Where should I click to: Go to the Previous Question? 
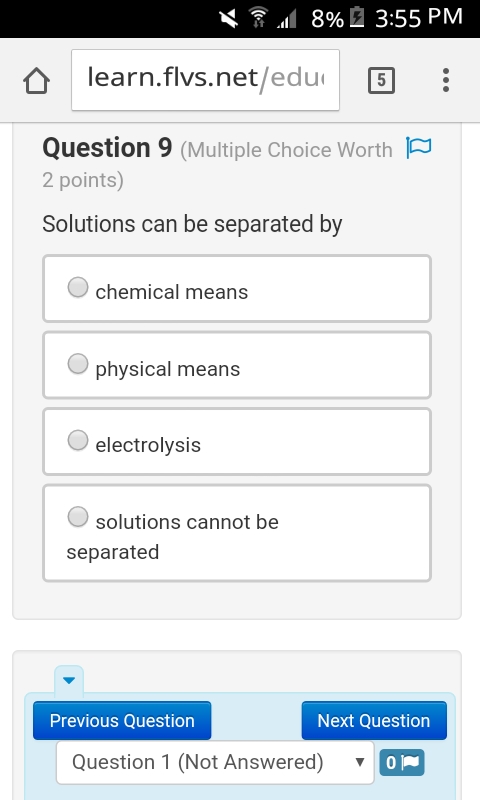coord(122,721)
